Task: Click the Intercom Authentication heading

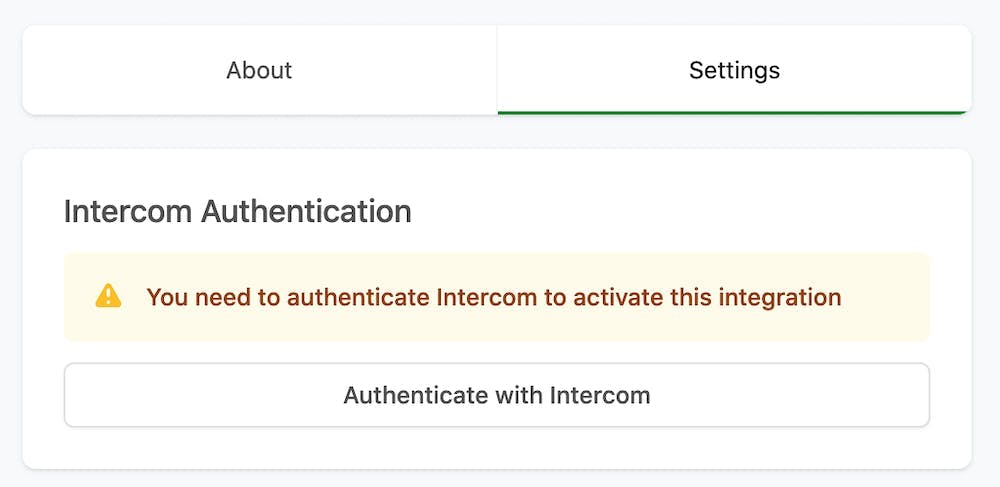Action: 237,212
